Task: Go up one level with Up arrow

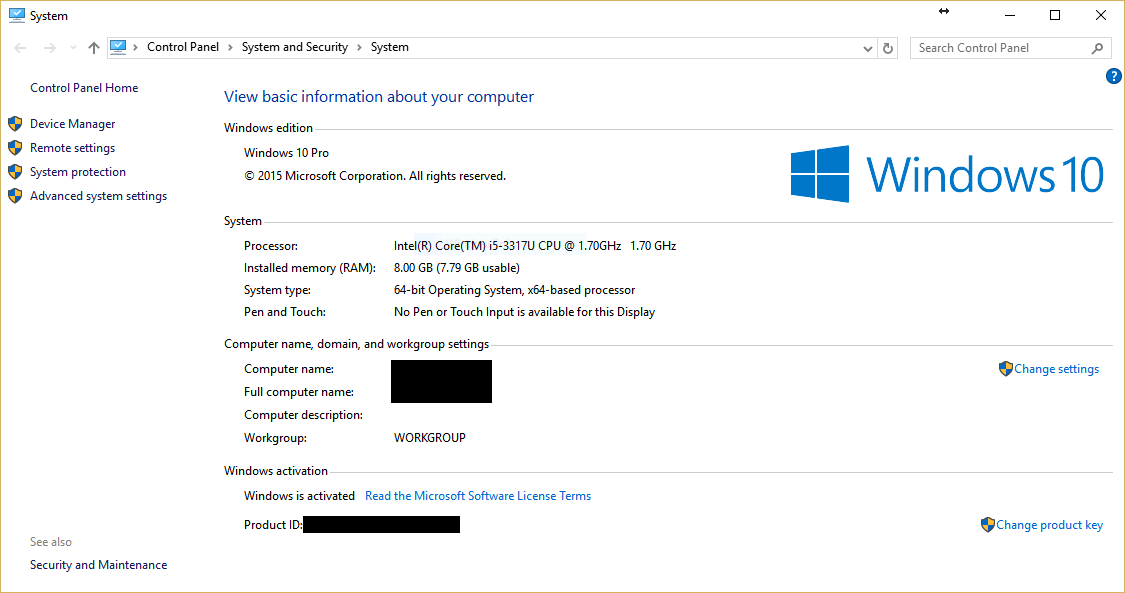Action: tap(94, 48)
